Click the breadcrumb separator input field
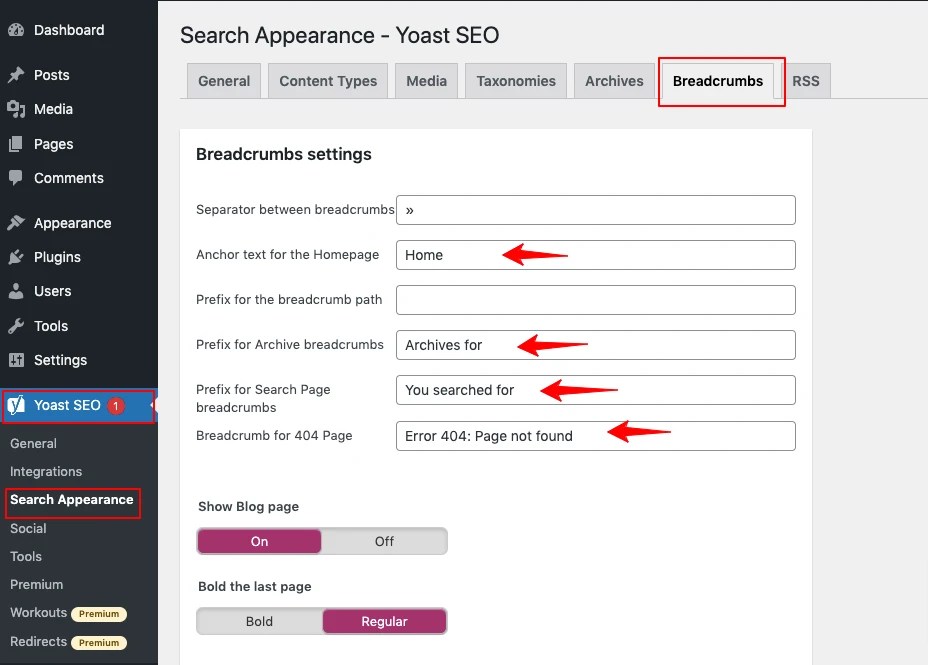Screen dimensions: 928x665 pyautogui.click(x=595, y=210)
